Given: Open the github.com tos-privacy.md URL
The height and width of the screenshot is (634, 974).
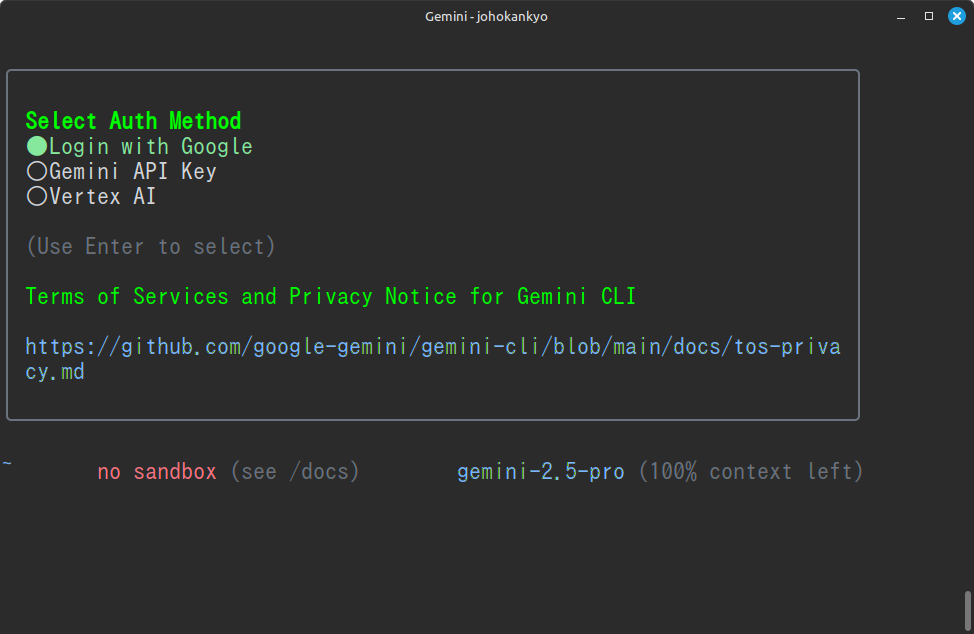Looking at the screenshot, I should point(432,347).
